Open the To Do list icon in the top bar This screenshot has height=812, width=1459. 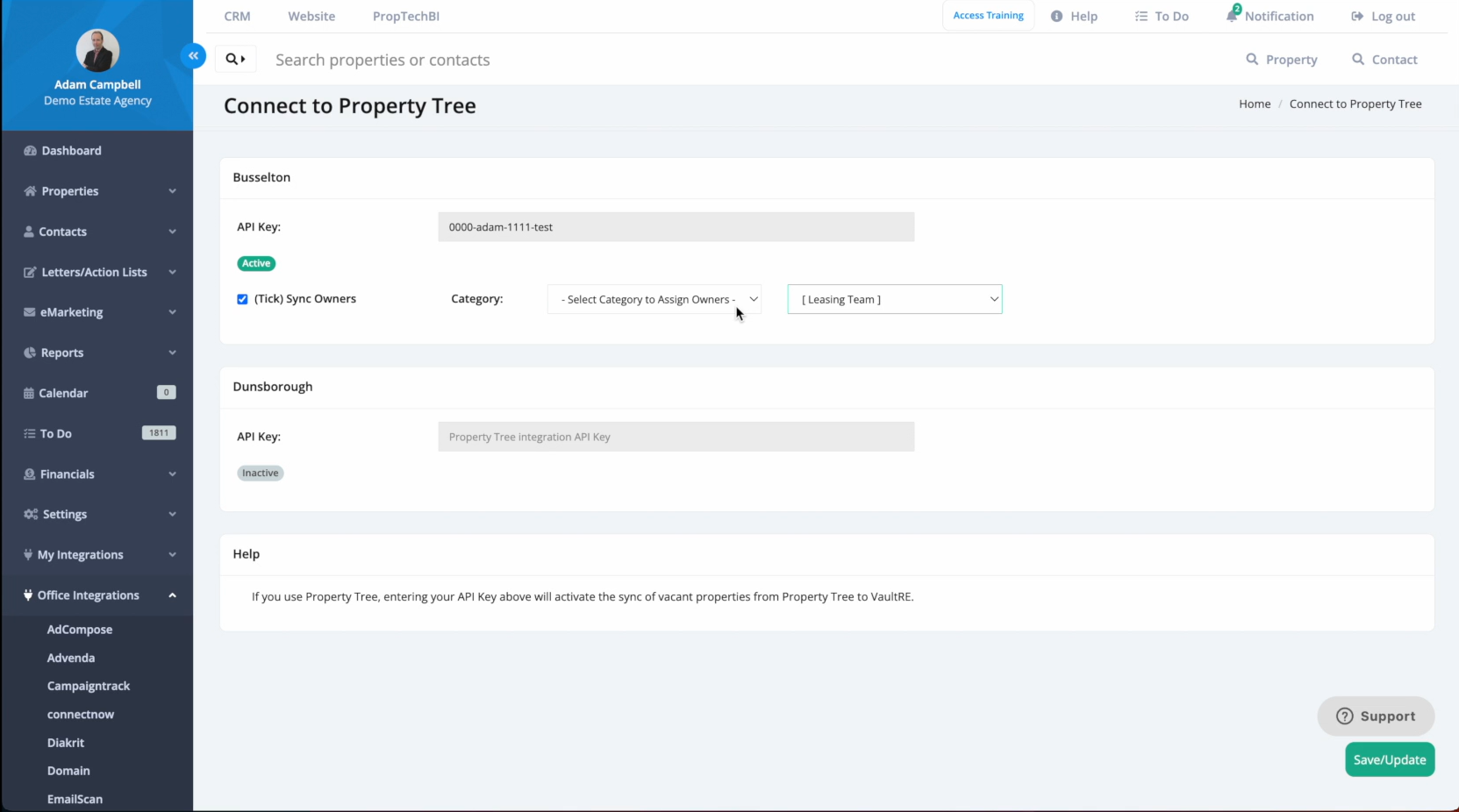[x=1141, y=16]
